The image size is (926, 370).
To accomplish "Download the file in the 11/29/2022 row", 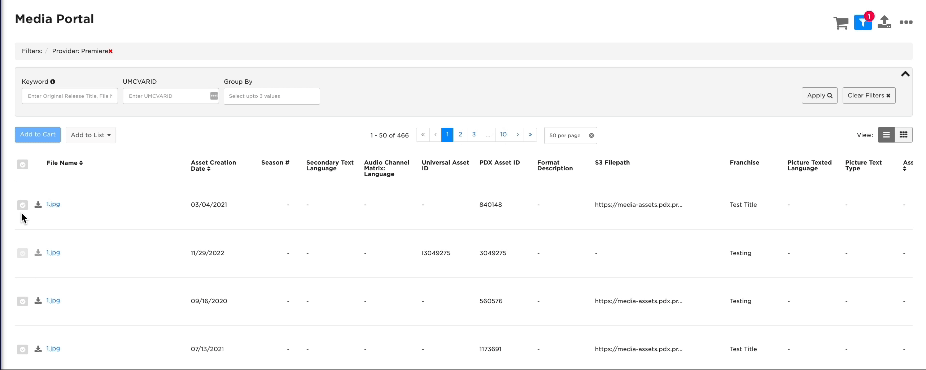I will coord(38,253).
